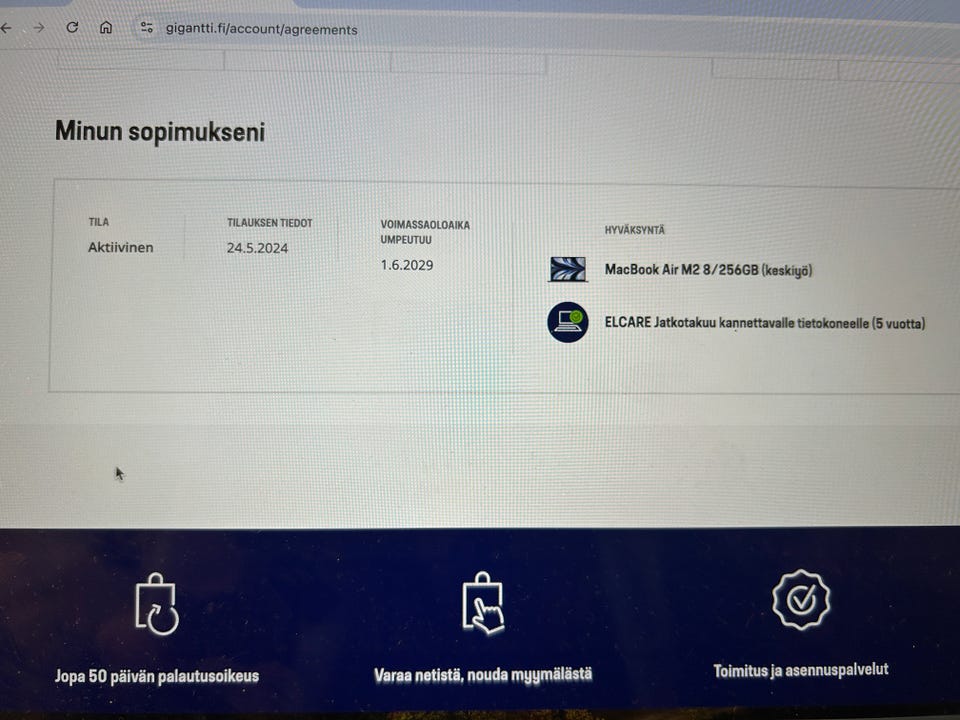Click the return-bag palautusoikeus icon

(x=157, y=604)
